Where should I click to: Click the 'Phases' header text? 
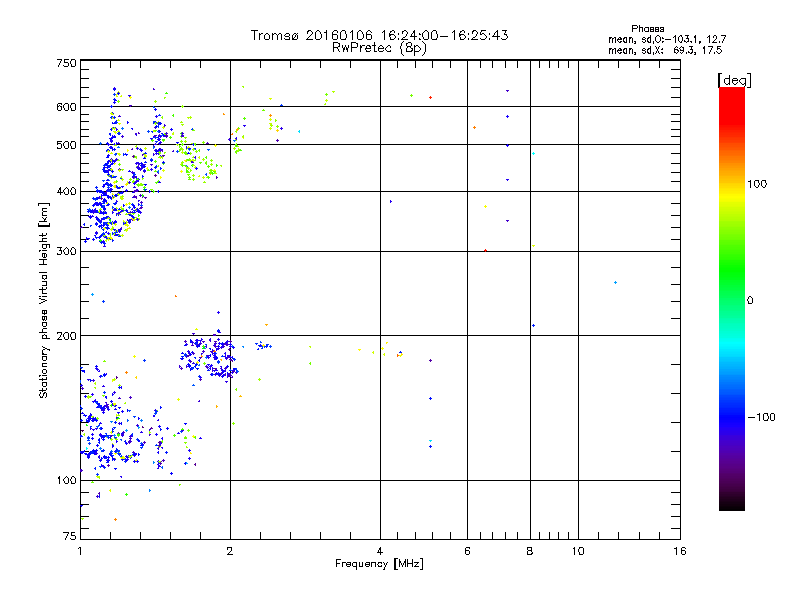[647, 29]
